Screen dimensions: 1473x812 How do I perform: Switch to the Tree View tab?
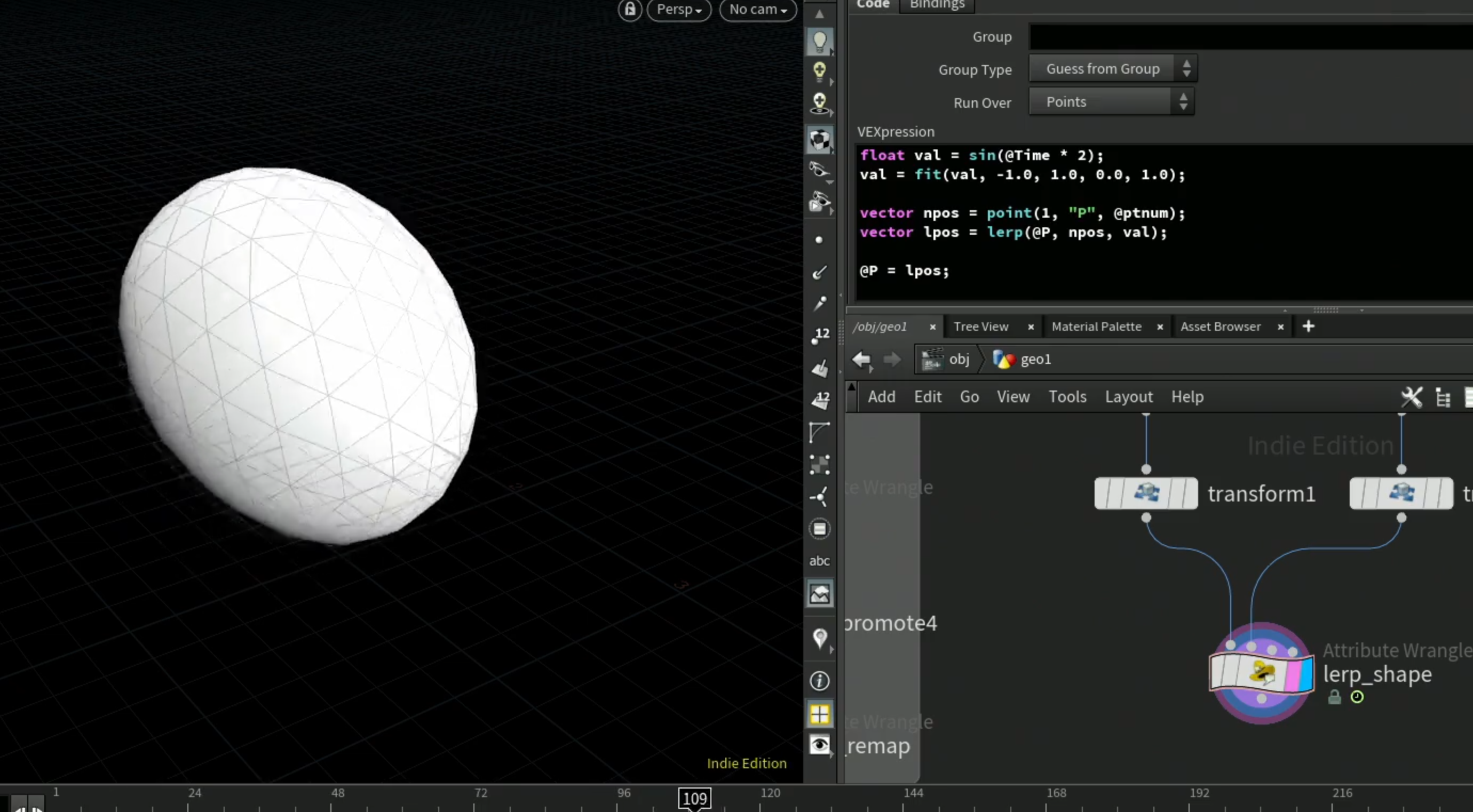(x=981, y=327)
